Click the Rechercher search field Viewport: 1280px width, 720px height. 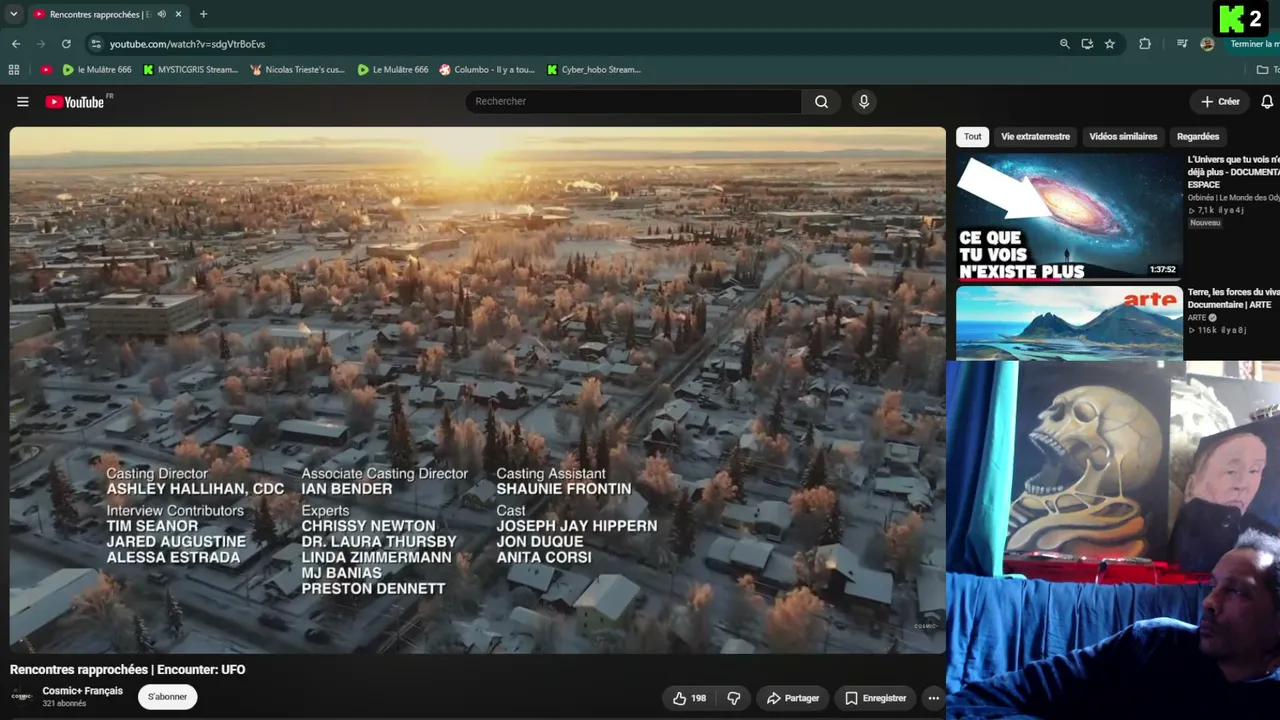(634, 101)
